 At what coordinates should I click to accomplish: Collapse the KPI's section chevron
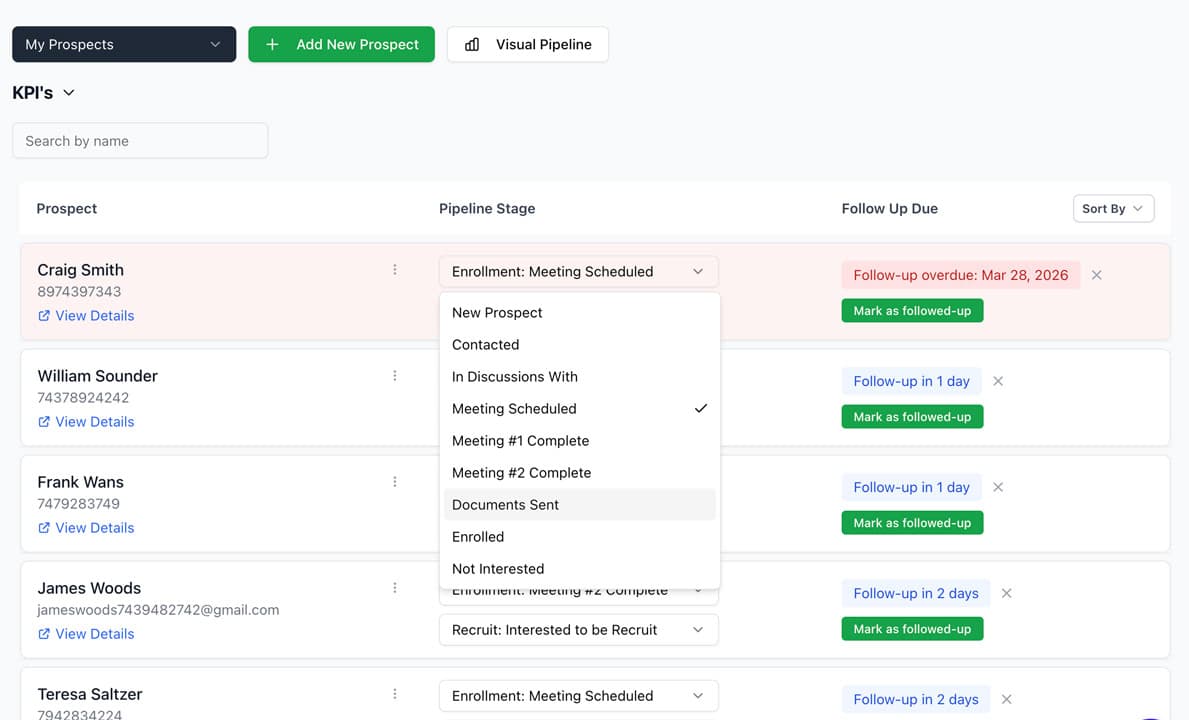click(x=69, y=92)
